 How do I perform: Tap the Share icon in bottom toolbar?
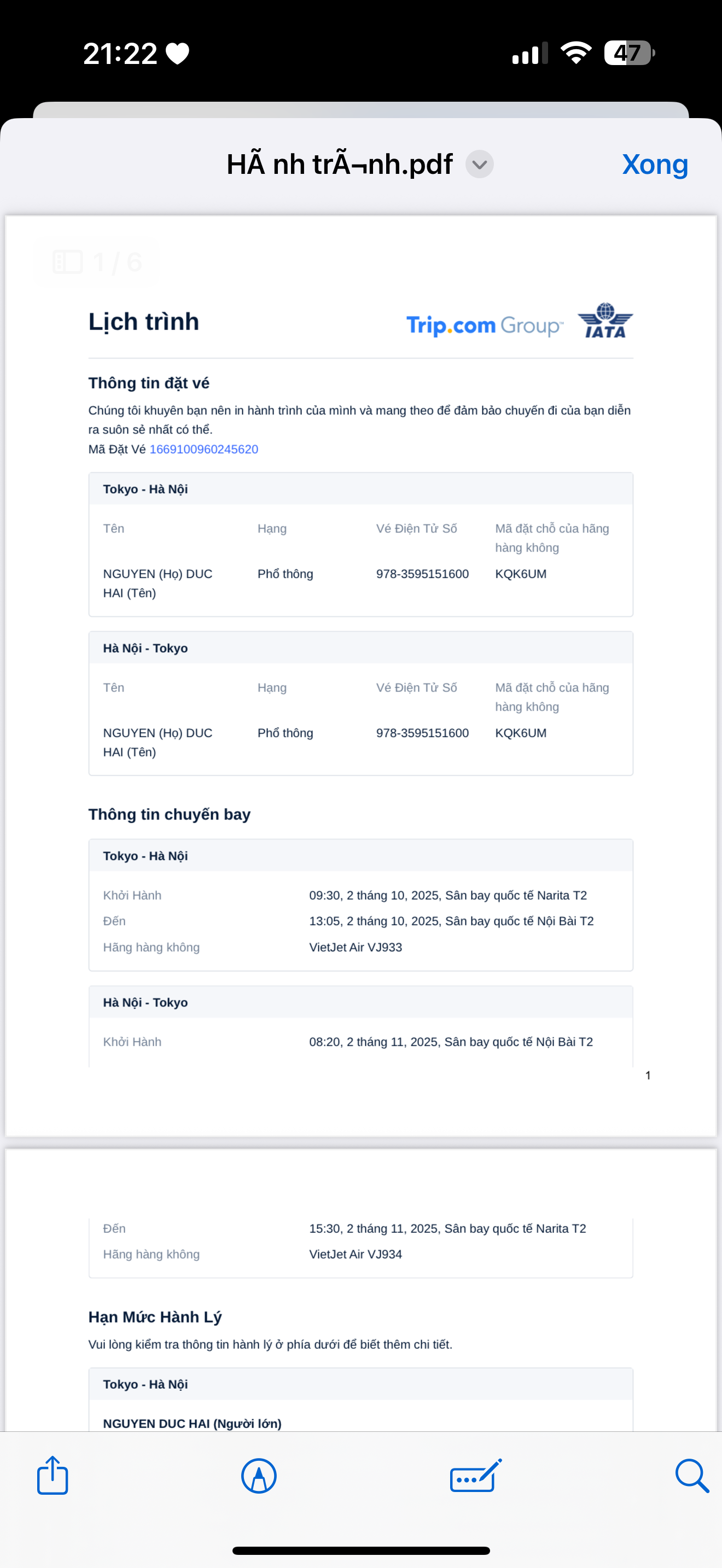pyautogui.click(x=53, y=1476)
